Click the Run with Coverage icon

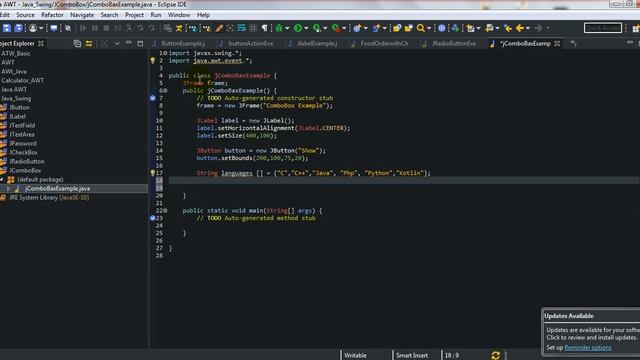point(317,28)
